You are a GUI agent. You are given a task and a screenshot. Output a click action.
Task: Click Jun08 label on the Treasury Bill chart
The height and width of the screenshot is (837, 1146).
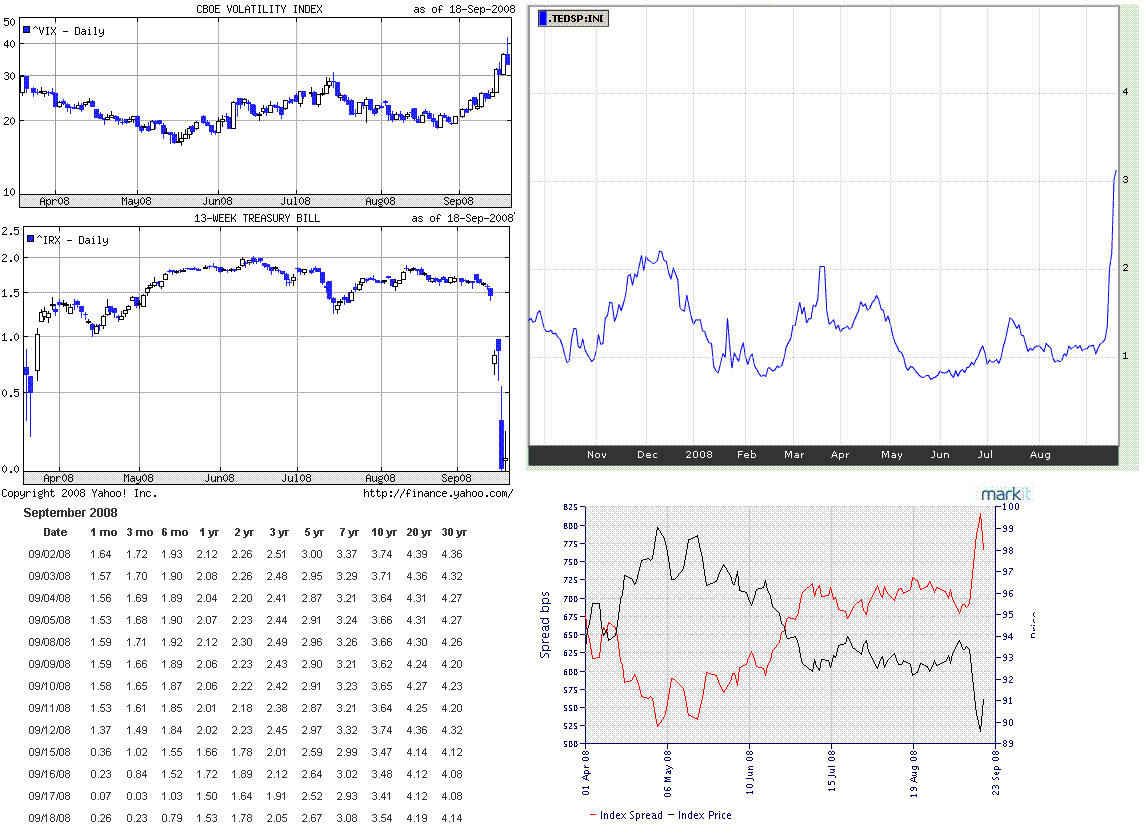pyautogui.click(x=219, y=478)
